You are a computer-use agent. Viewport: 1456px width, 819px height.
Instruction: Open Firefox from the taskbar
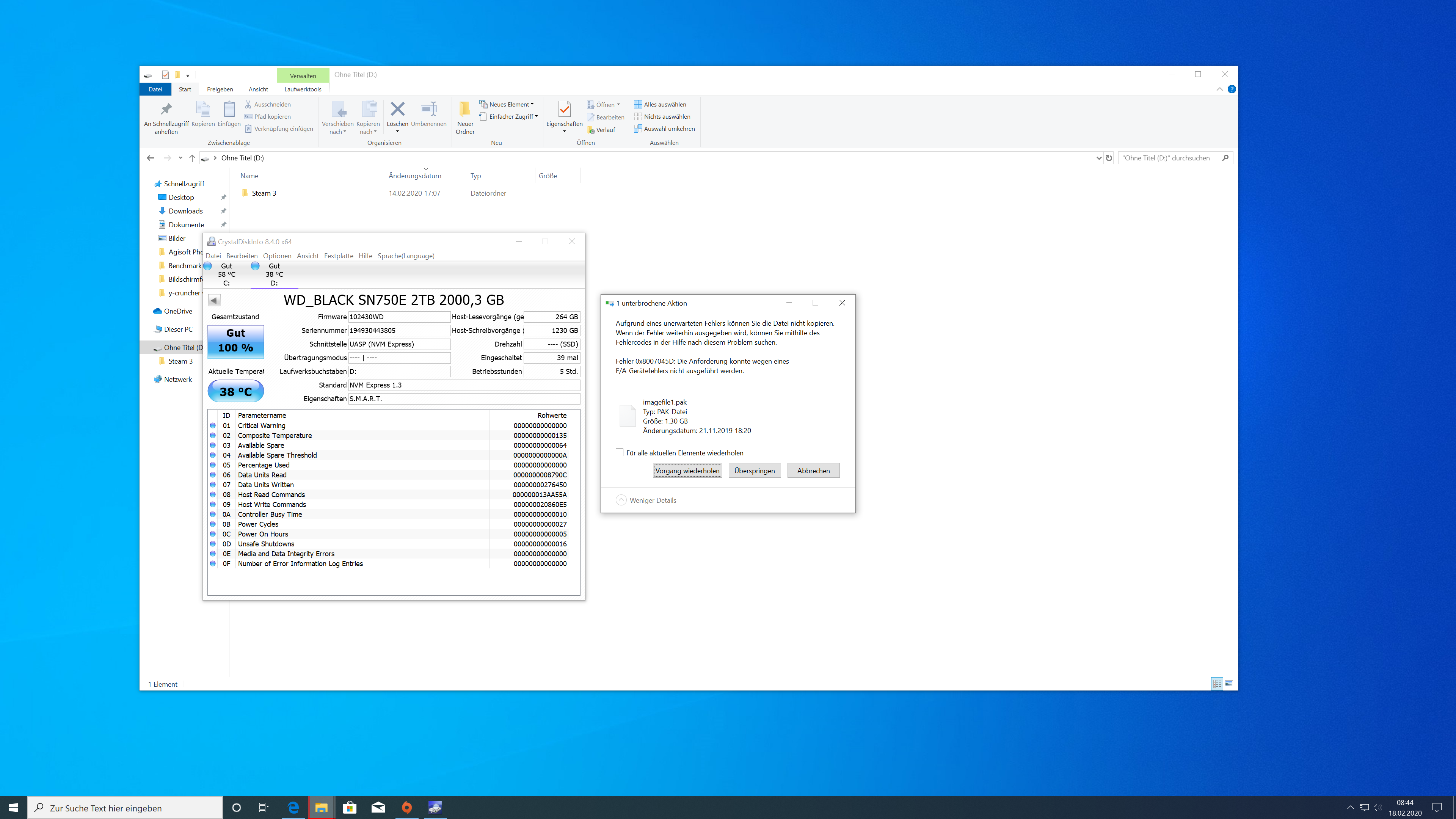(407, 807)
